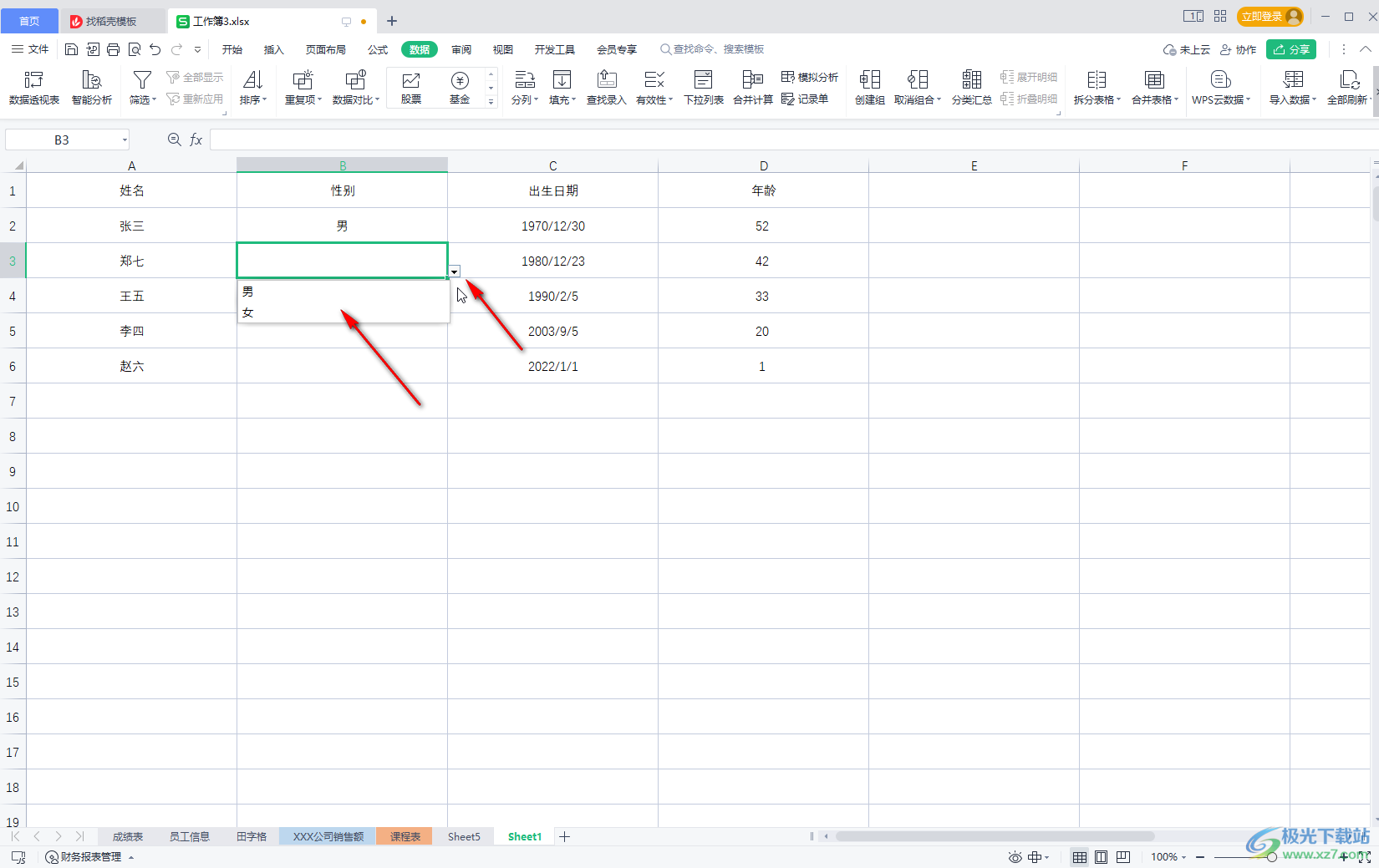Open the 课程表 sheet tab
The width and height of the screenshot is (1379, 868).
click(405, 836)
